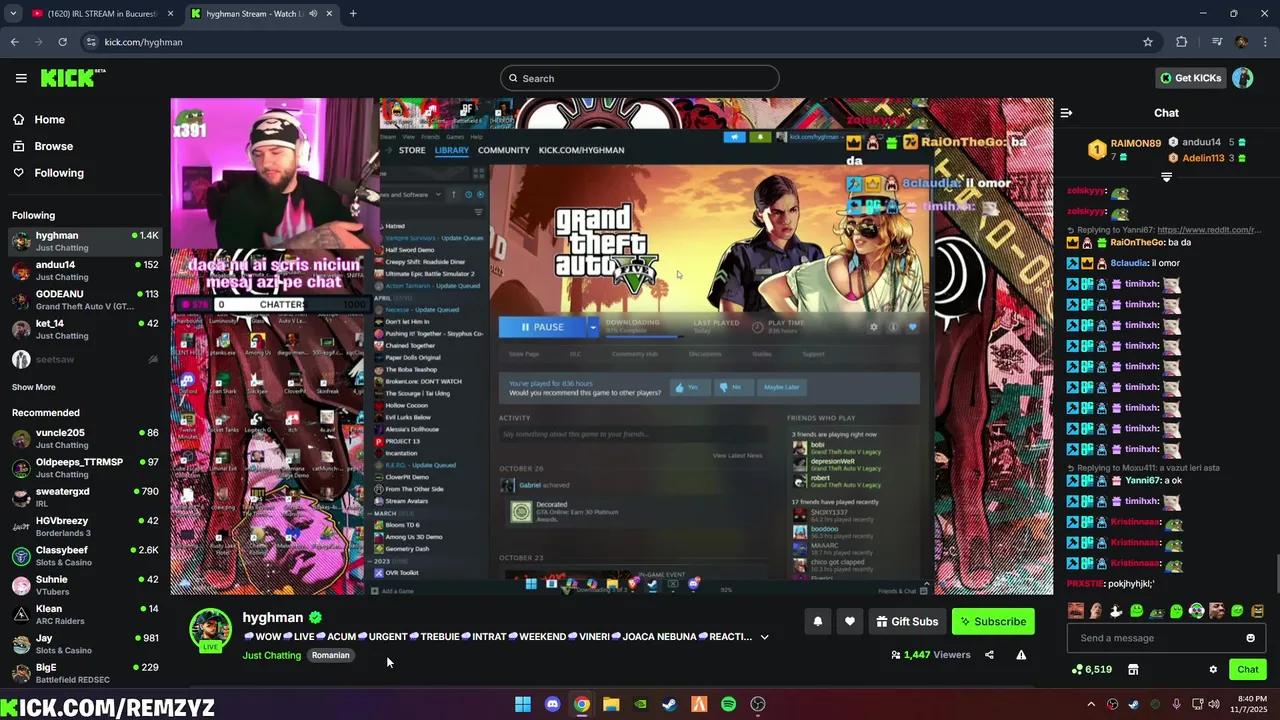Show hidden system tray icons
1280x720 pixels.
click(x=1091, y=704)
